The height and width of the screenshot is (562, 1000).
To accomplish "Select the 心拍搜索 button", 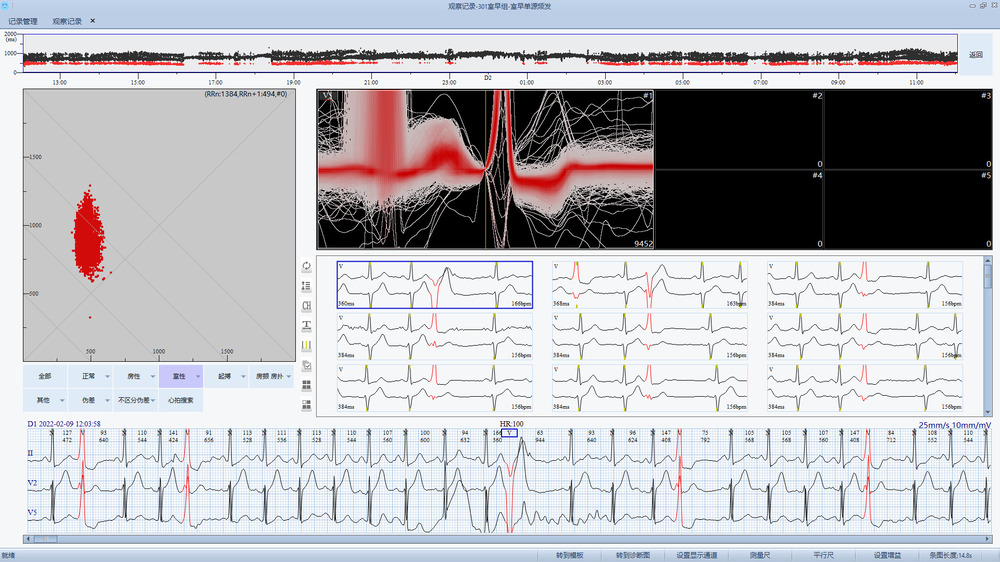I will (x=181, y=400).
